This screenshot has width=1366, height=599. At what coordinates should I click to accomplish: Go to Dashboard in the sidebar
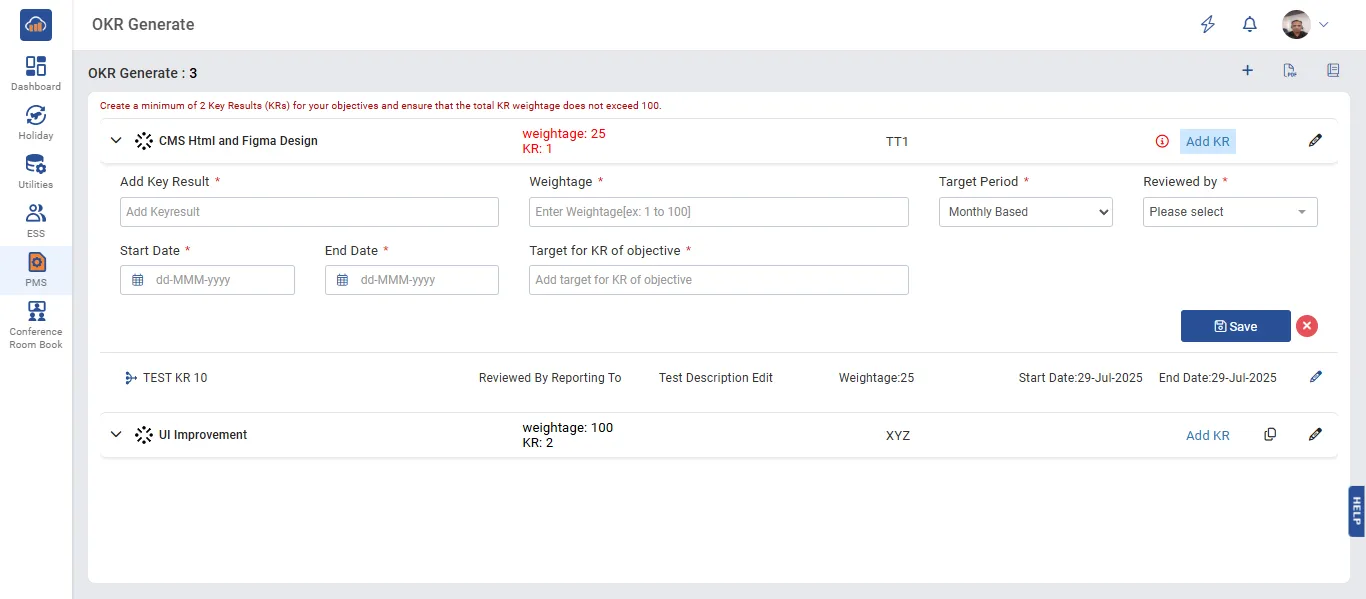click(x=36, y=73)
